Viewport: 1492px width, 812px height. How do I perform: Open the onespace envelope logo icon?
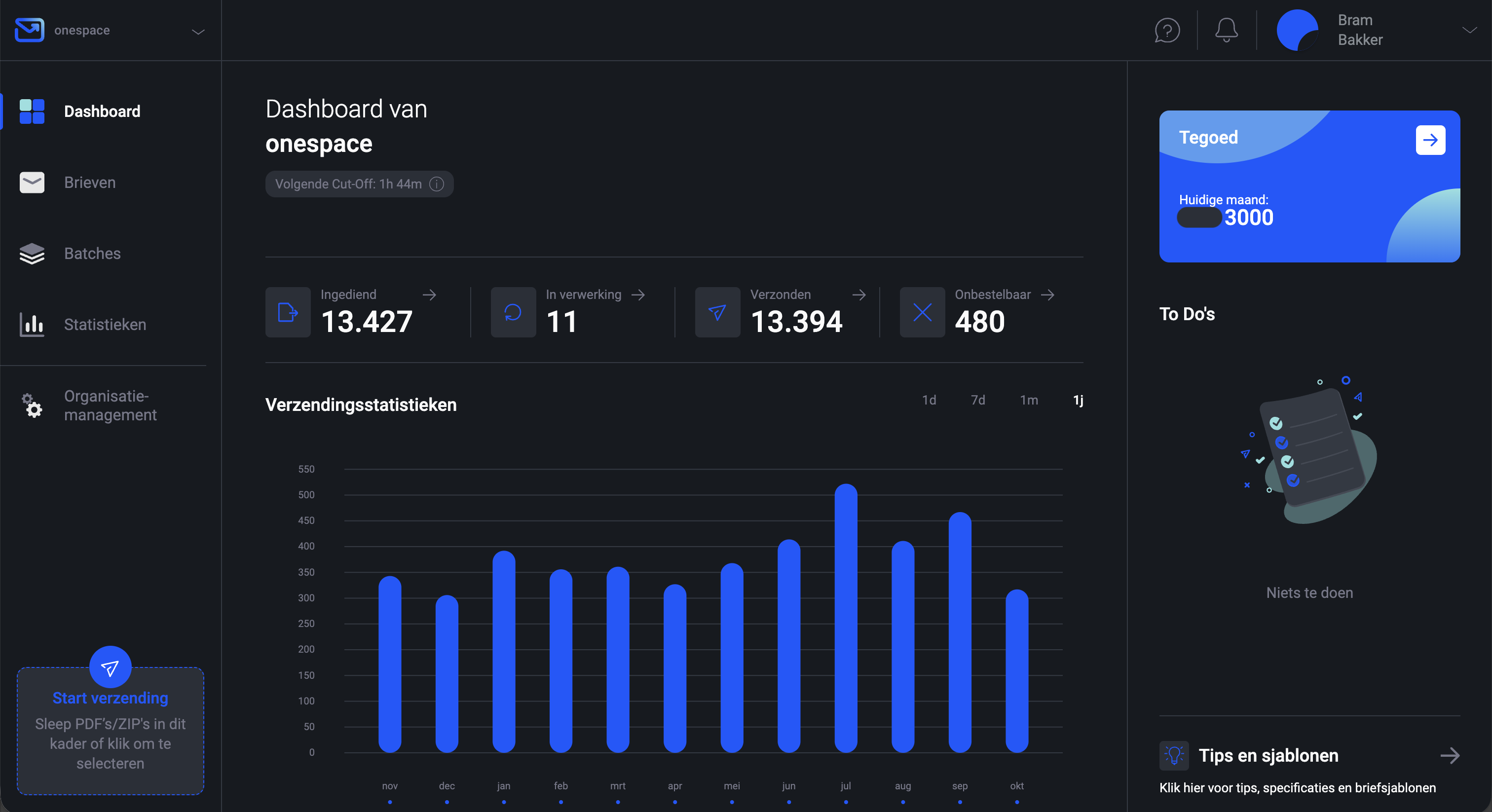coord(30,30)
